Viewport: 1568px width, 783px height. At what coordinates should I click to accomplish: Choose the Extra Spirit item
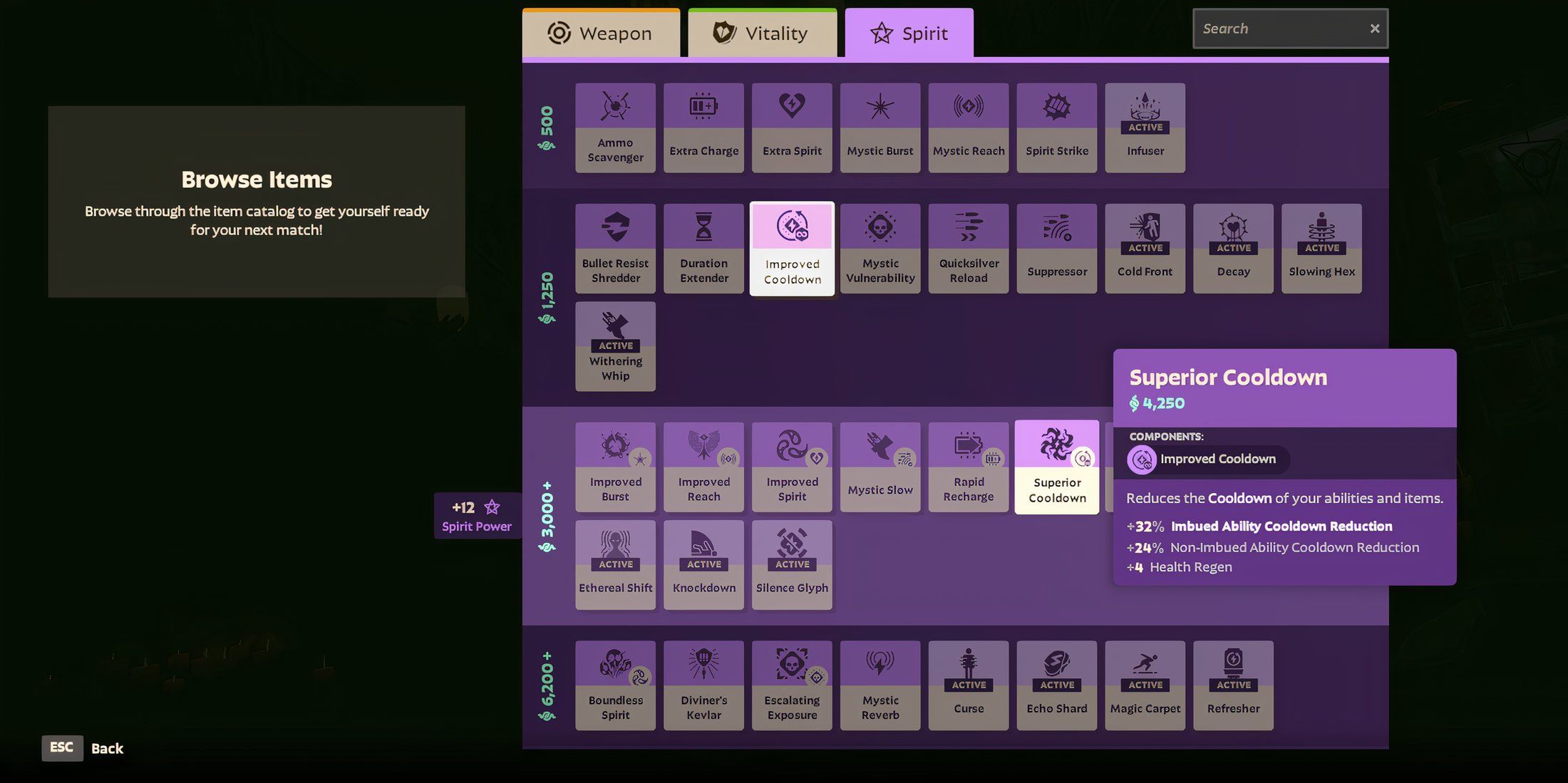792,128
